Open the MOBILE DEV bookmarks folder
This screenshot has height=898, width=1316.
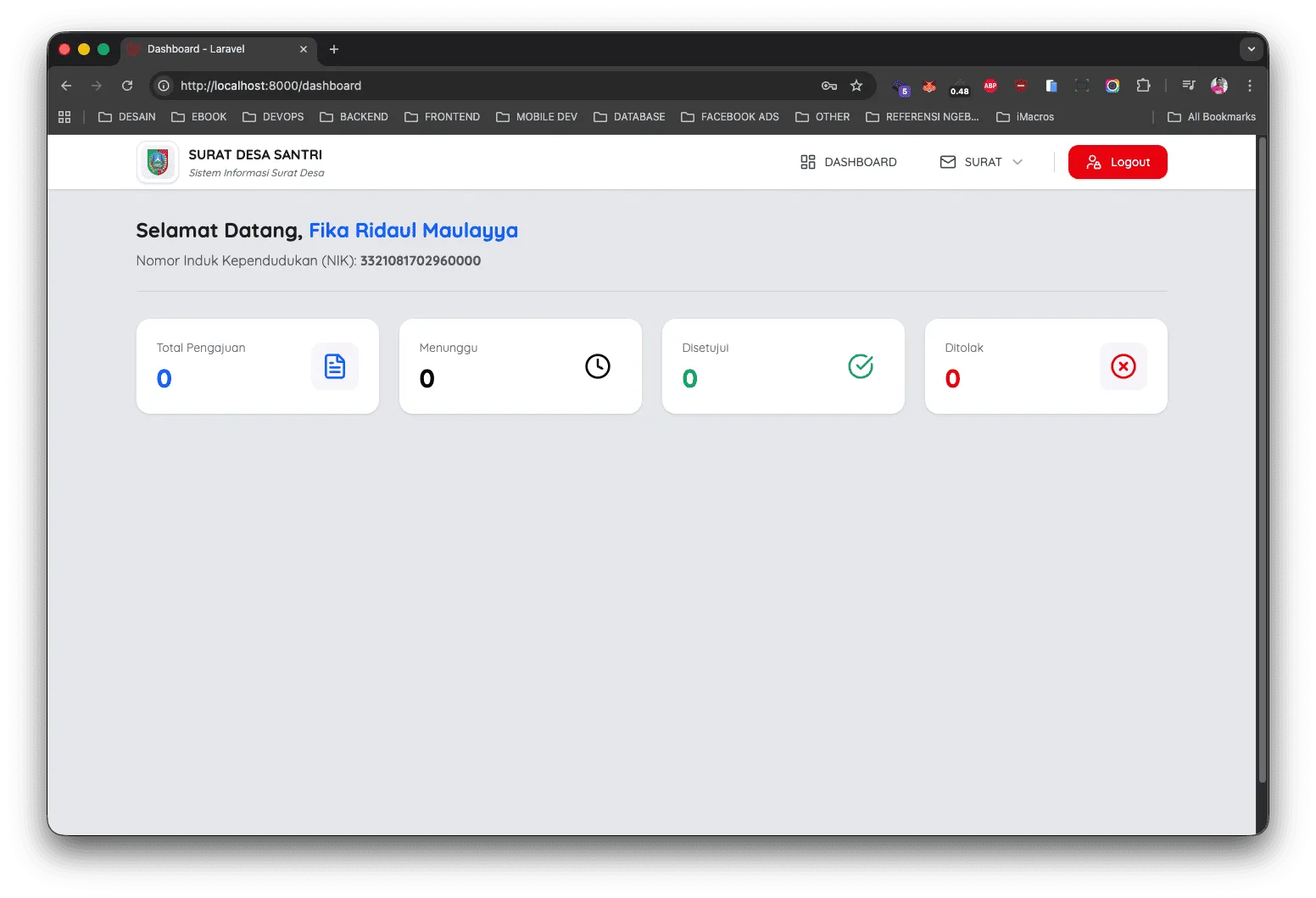tap(537, 117)
